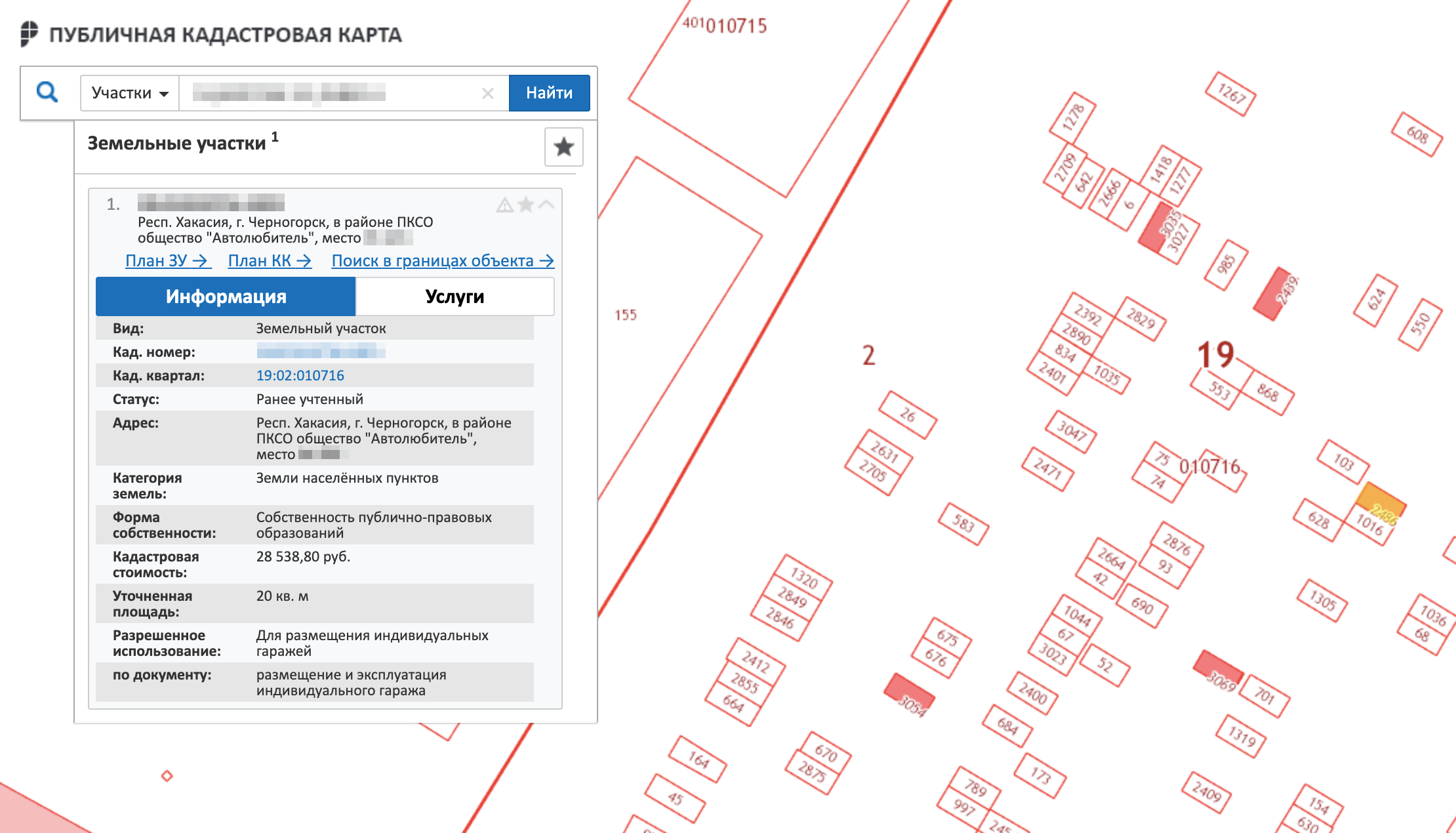
Task: Open the Участки search type dropdown
Action: coord(130,93)
